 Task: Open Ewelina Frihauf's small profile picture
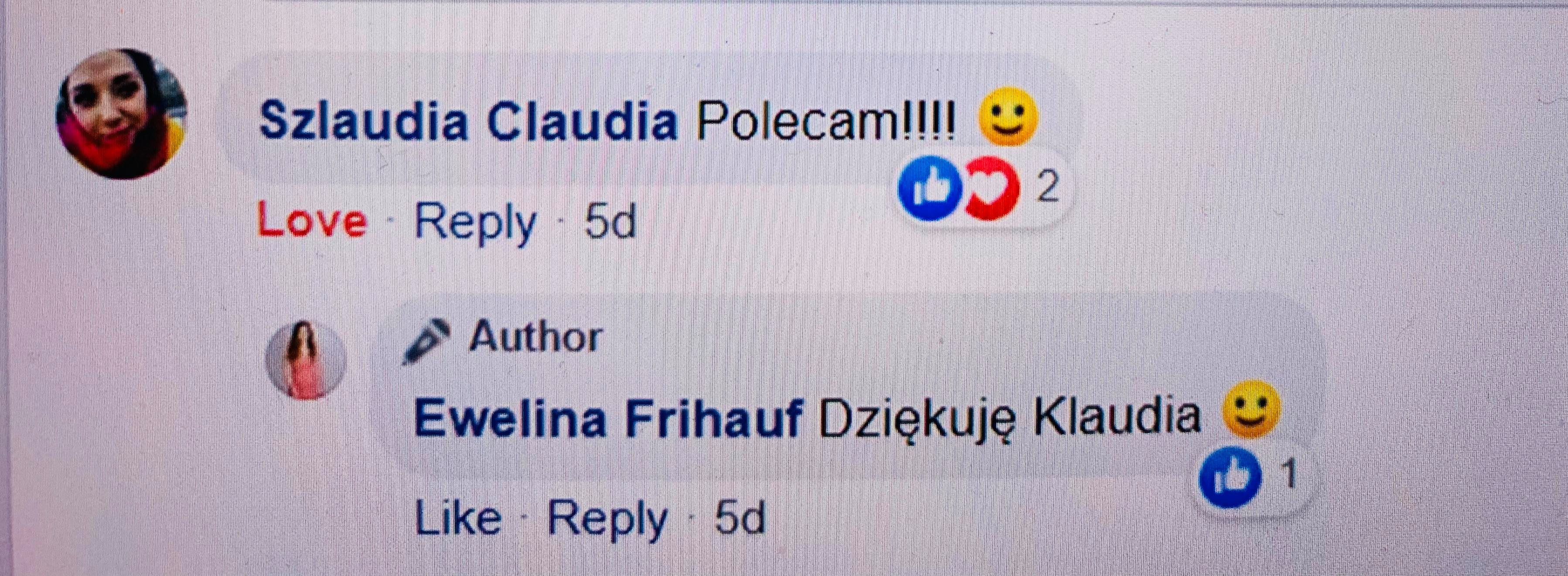point(306,360)
